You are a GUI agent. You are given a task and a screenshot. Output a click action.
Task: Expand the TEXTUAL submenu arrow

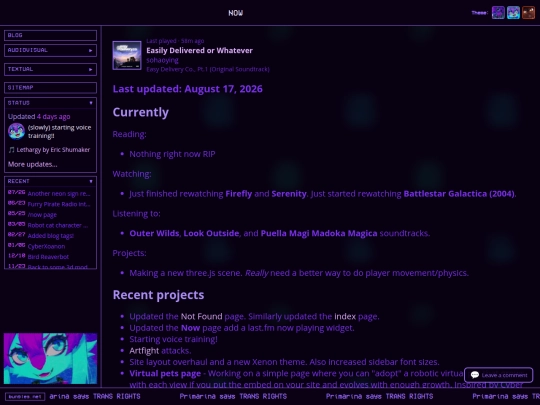[91, 70]
